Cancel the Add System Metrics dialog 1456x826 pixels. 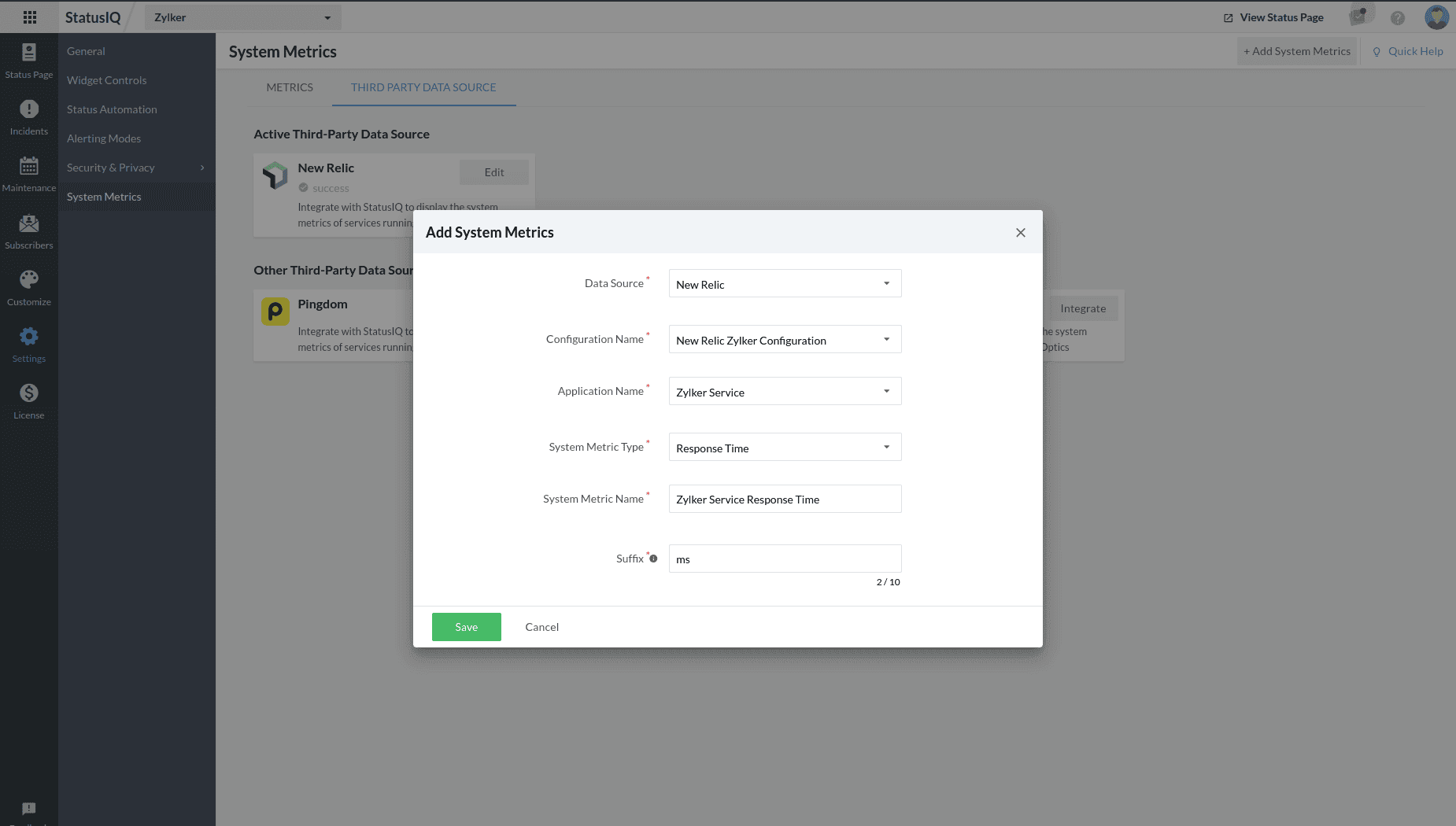click(541, 627)
